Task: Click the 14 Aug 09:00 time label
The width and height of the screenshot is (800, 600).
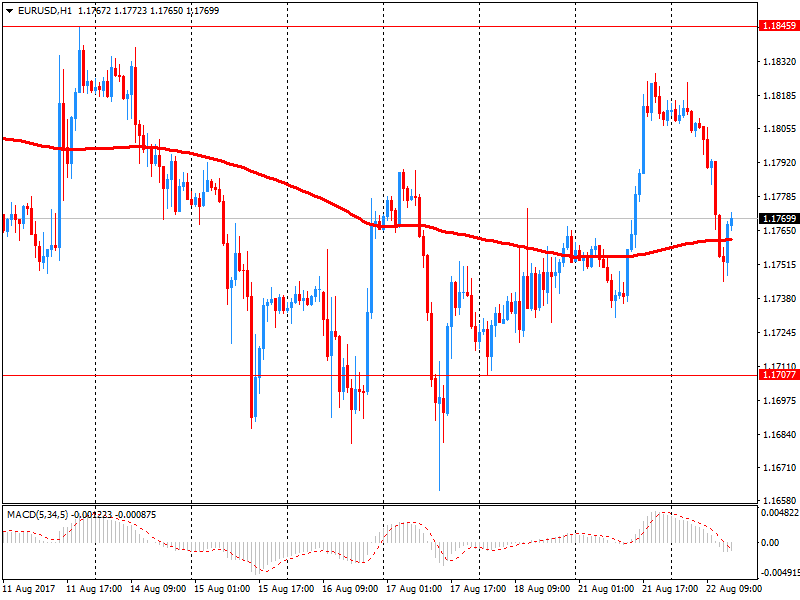Action: tap(158, 589)
